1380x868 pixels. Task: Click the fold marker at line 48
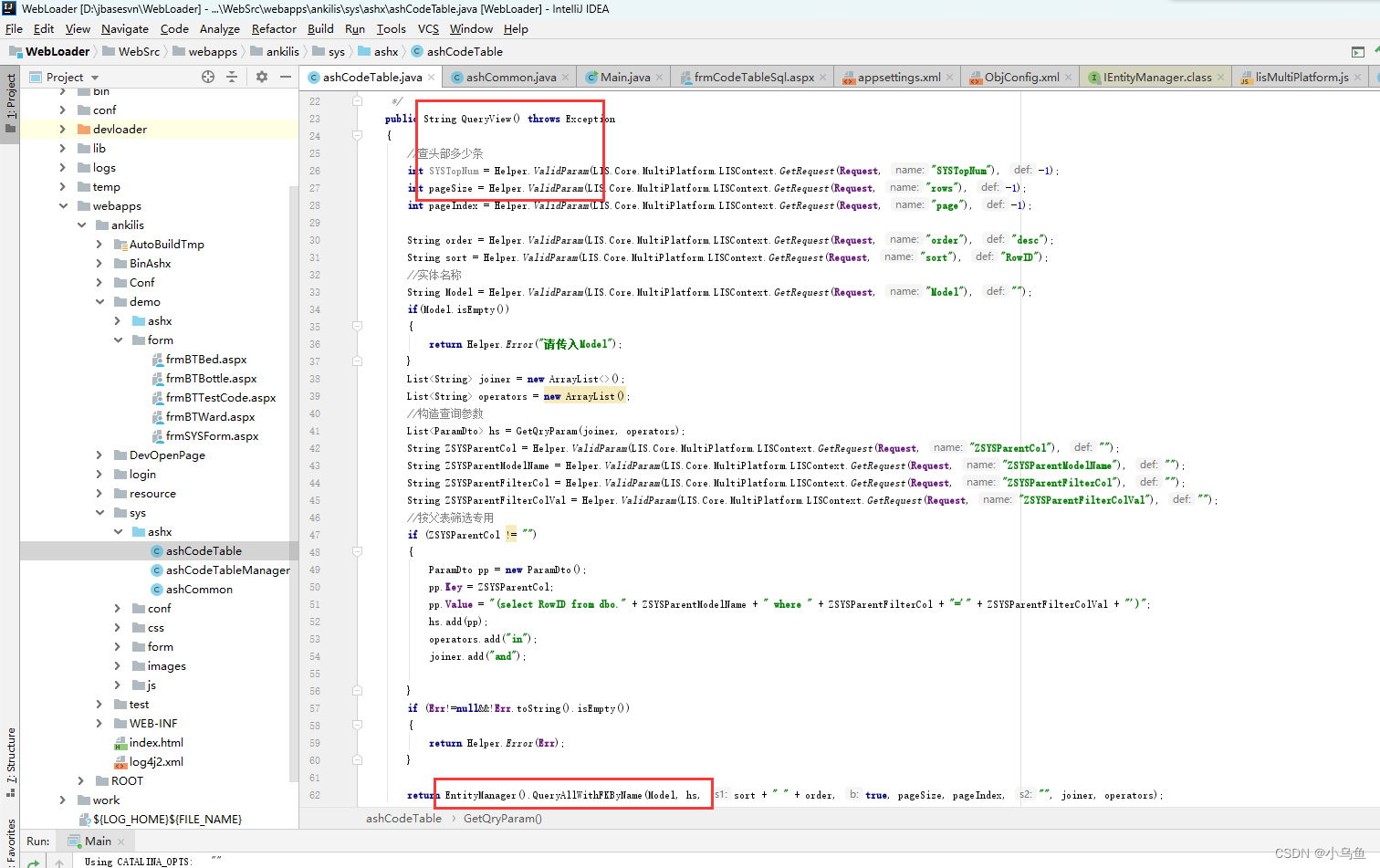[357, 551]
